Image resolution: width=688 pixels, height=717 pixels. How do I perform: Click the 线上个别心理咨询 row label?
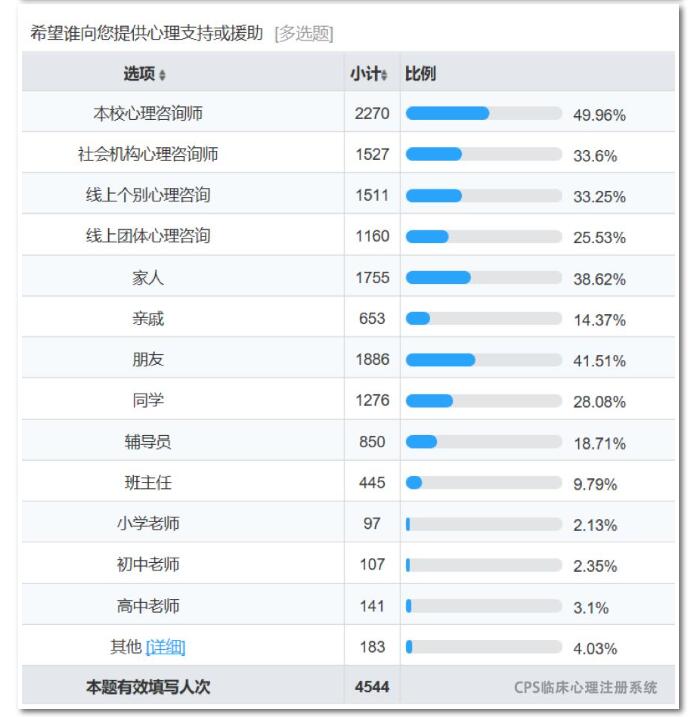pyautogui.click(x=148, y=196)
